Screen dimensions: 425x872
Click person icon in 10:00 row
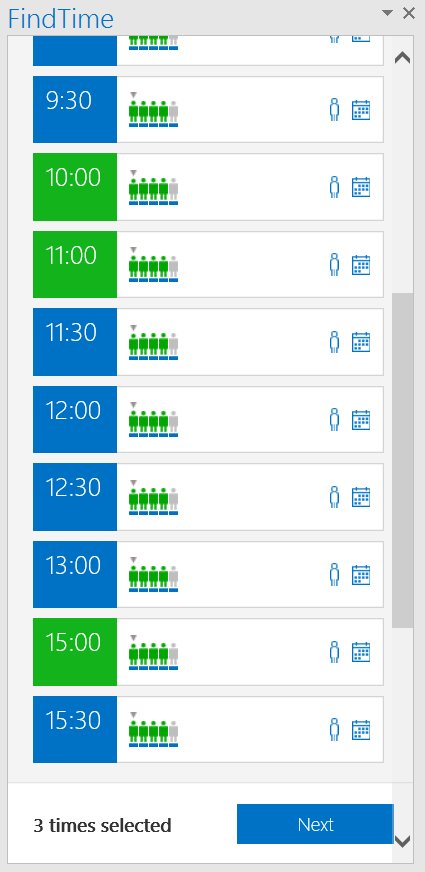(334, 187)
